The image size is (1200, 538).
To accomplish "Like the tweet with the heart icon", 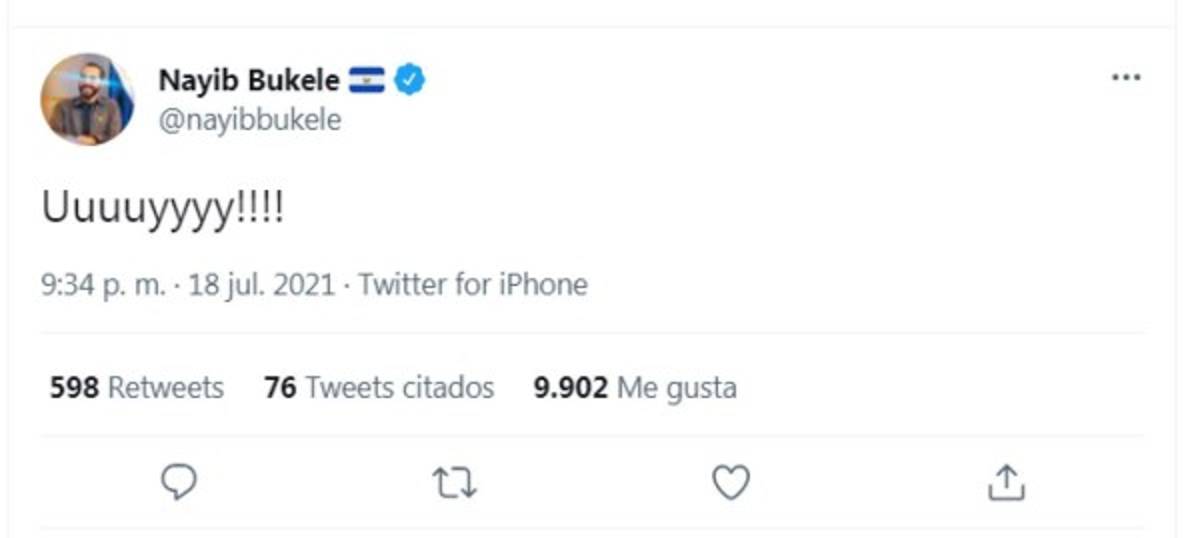I will 730,482.
